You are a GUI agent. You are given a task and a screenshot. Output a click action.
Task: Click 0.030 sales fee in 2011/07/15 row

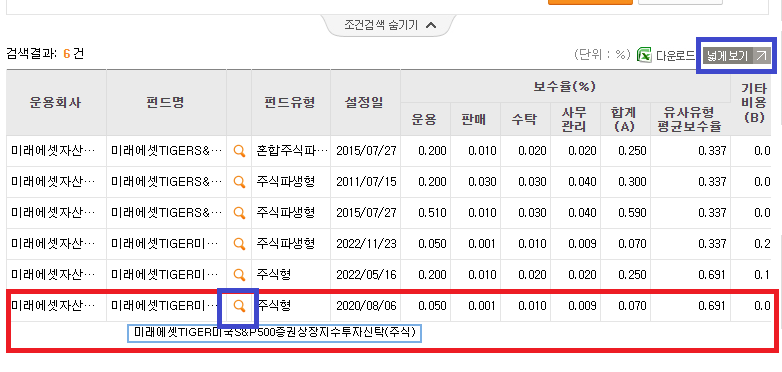tap(482, 182)
